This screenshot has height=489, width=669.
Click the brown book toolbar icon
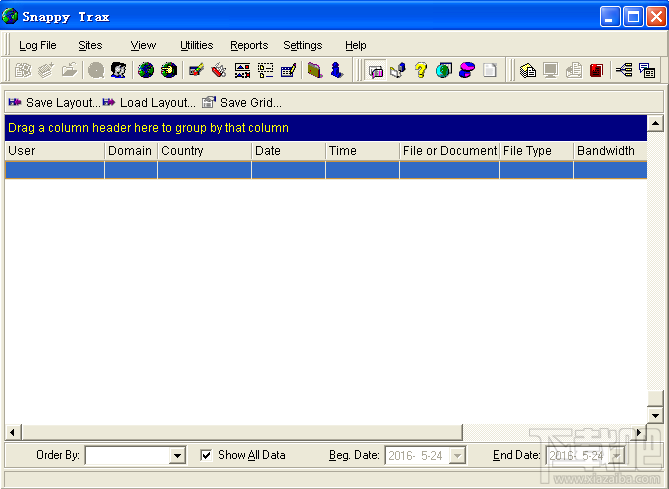315,70
